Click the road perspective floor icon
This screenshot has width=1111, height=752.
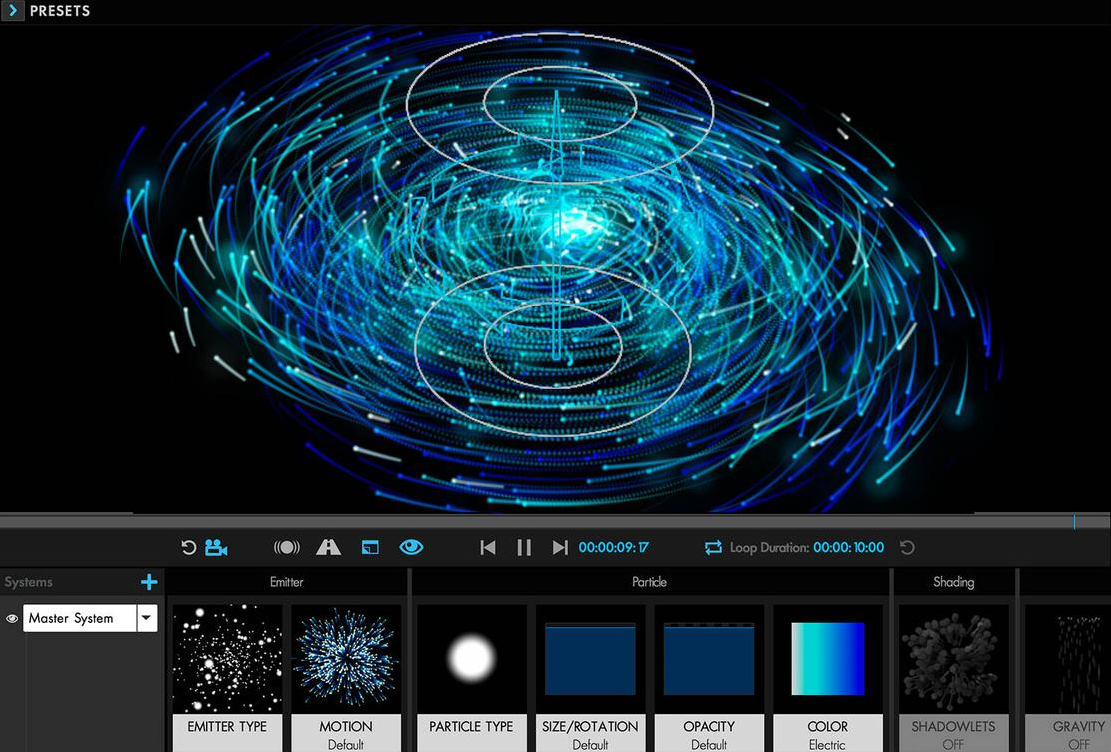(x=328, y=547)
